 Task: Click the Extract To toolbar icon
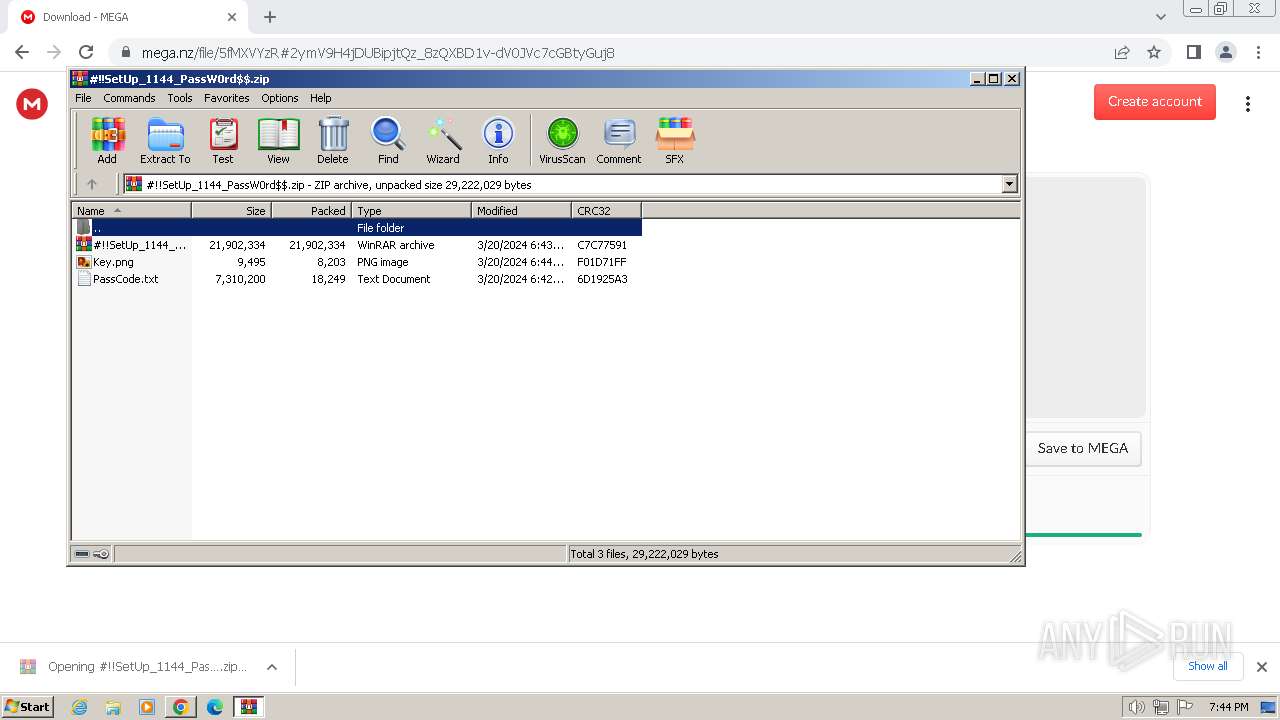click(x=165, y=140)
